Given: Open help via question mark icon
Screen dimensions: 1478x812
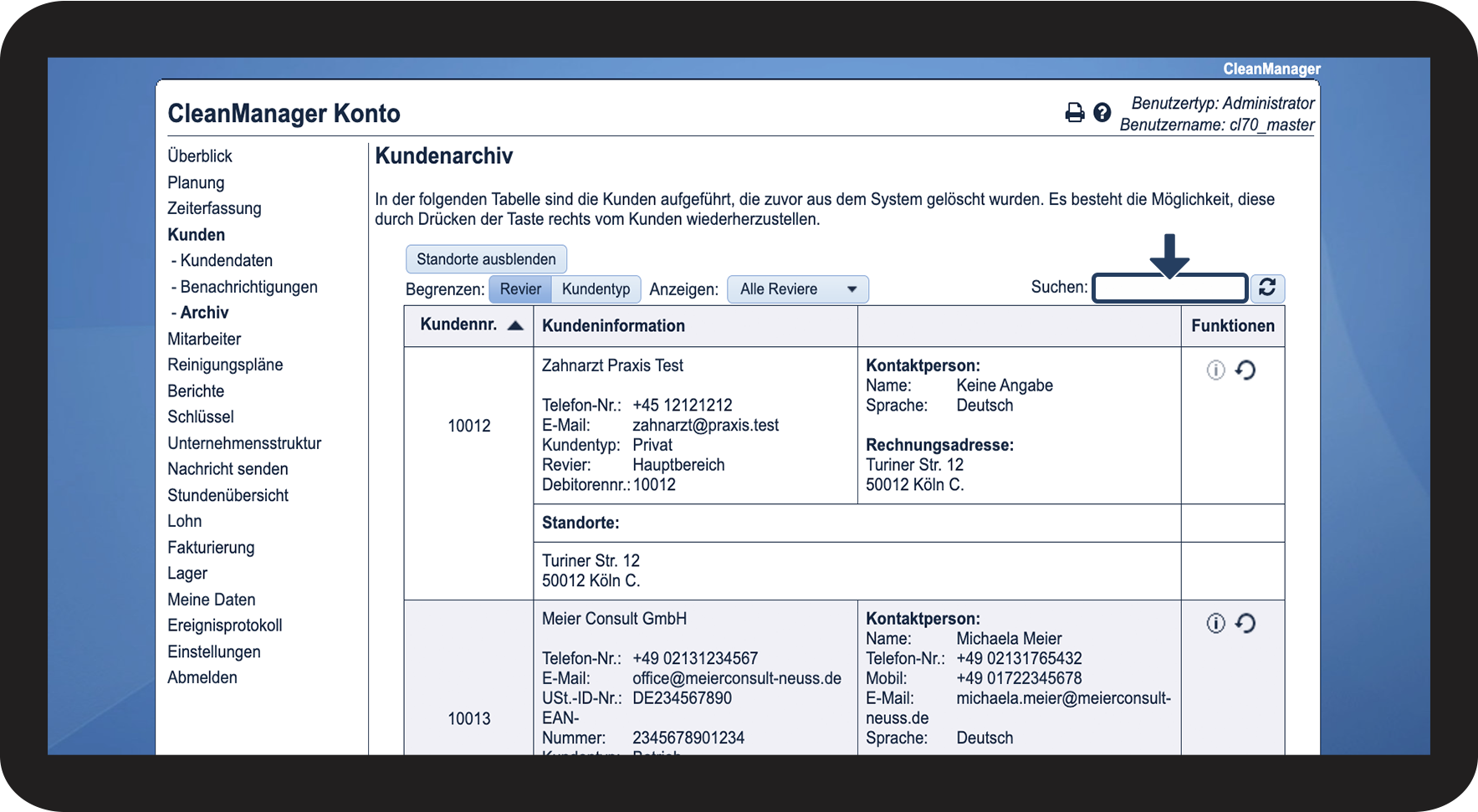Looking at the screenshot, I should click(x=1102, y=112).
